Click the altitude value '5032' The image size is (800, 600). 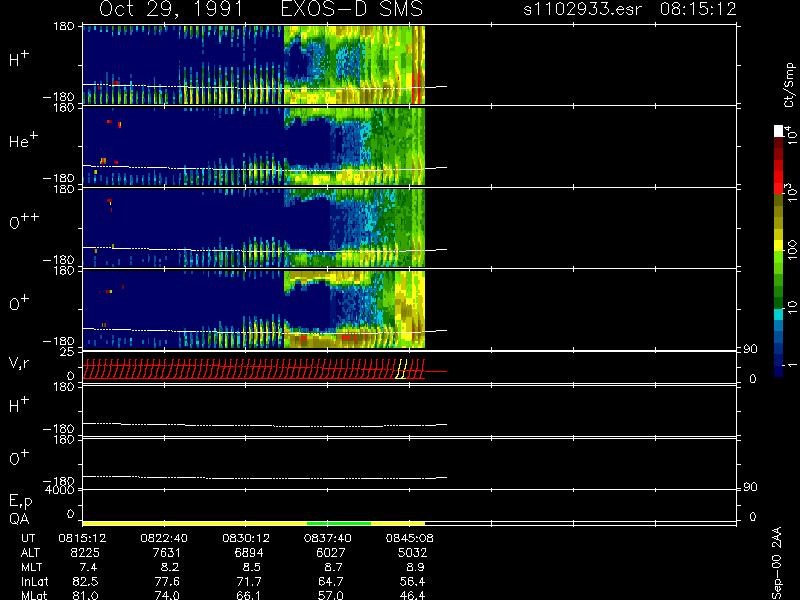412,553
